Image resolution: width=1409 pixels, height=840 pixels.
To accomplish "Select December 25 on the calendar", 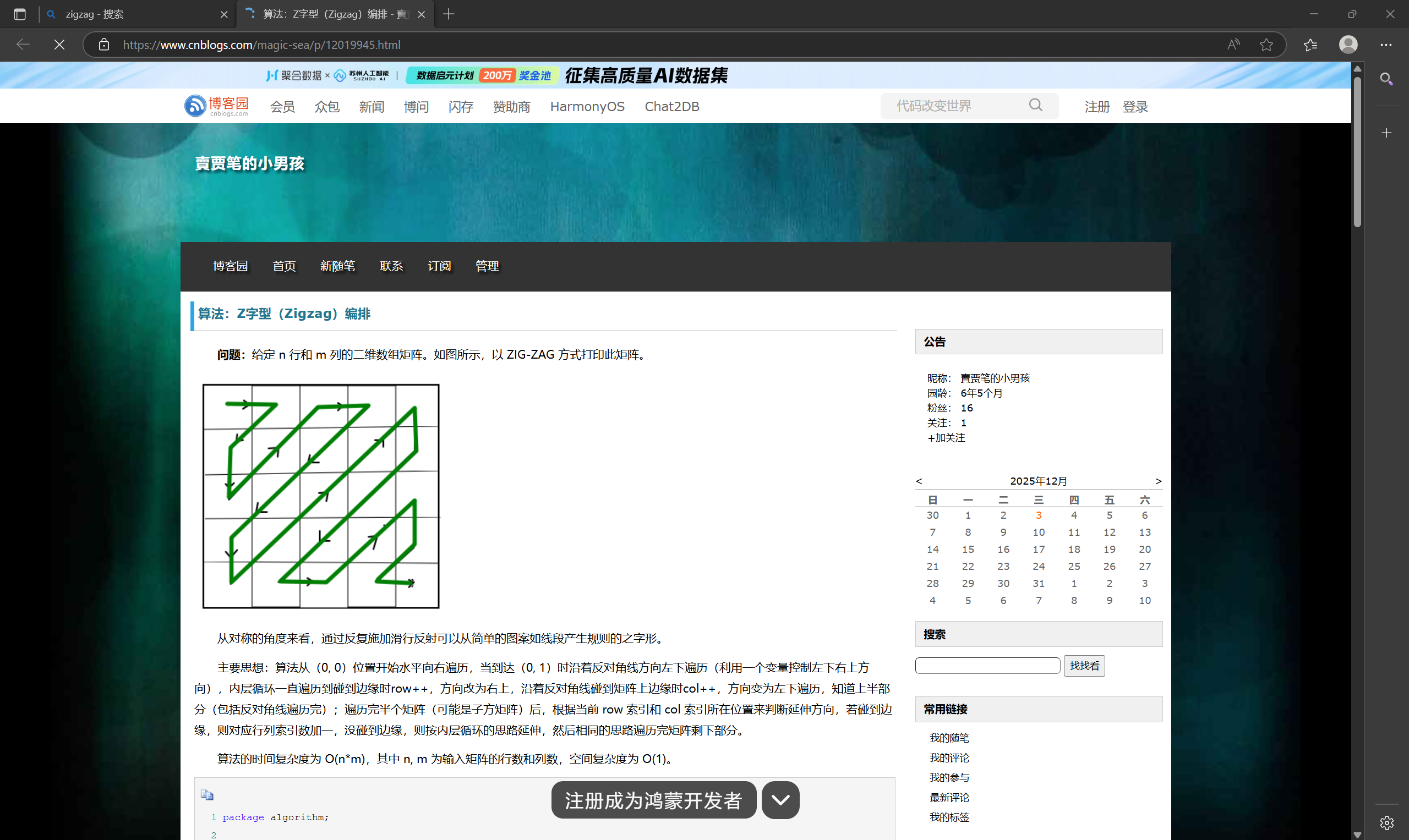I will pos(1073,566).
